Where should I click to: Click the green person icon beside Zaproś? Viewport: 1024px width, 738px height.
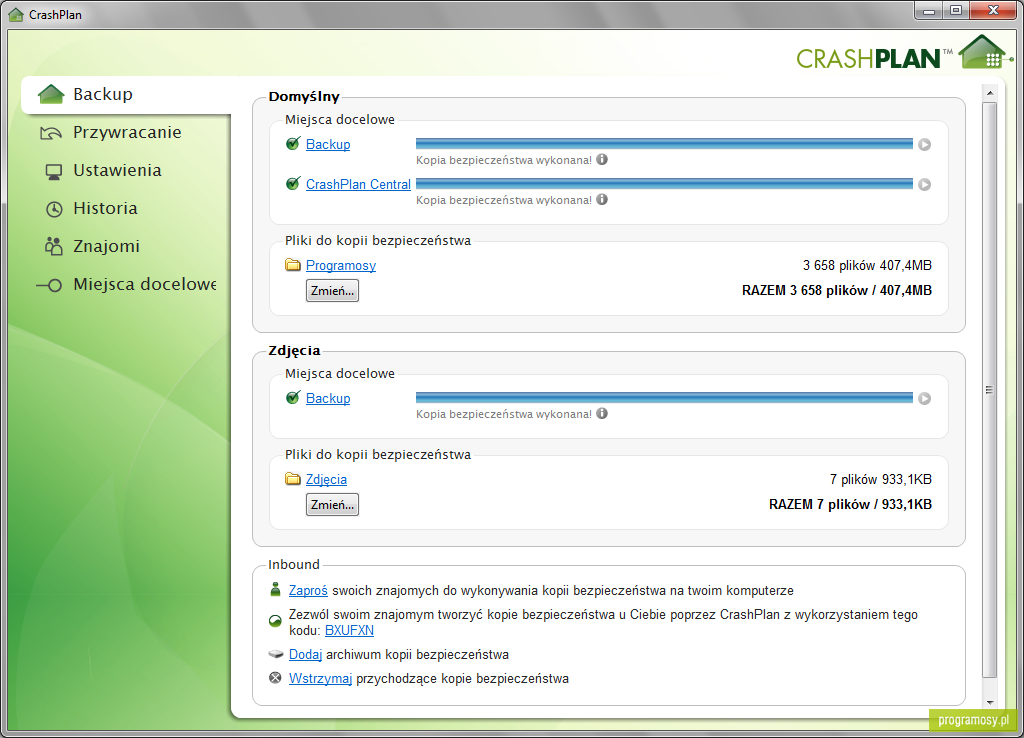(x=275, y=590)
